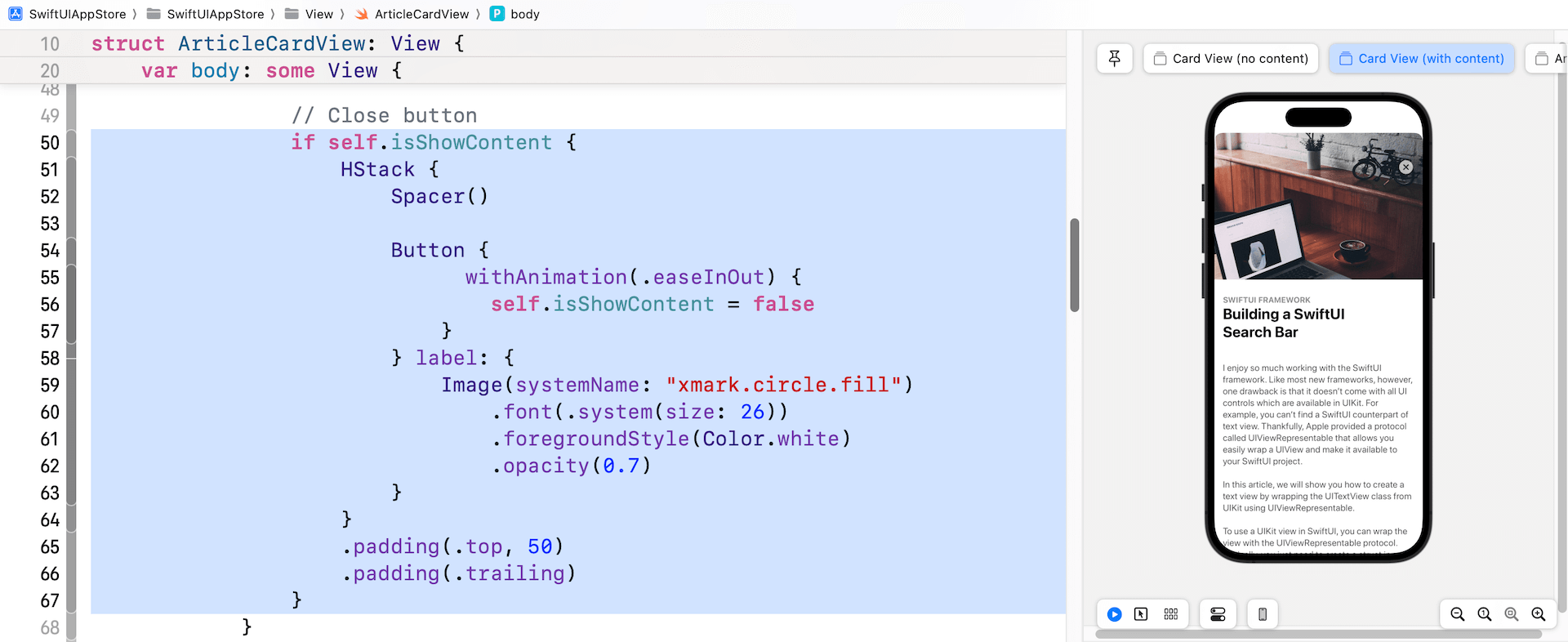The width and height of the screenshot is (1568, 642).
Task: Click the purple P property icon before body
Action: tap(497, 14)
